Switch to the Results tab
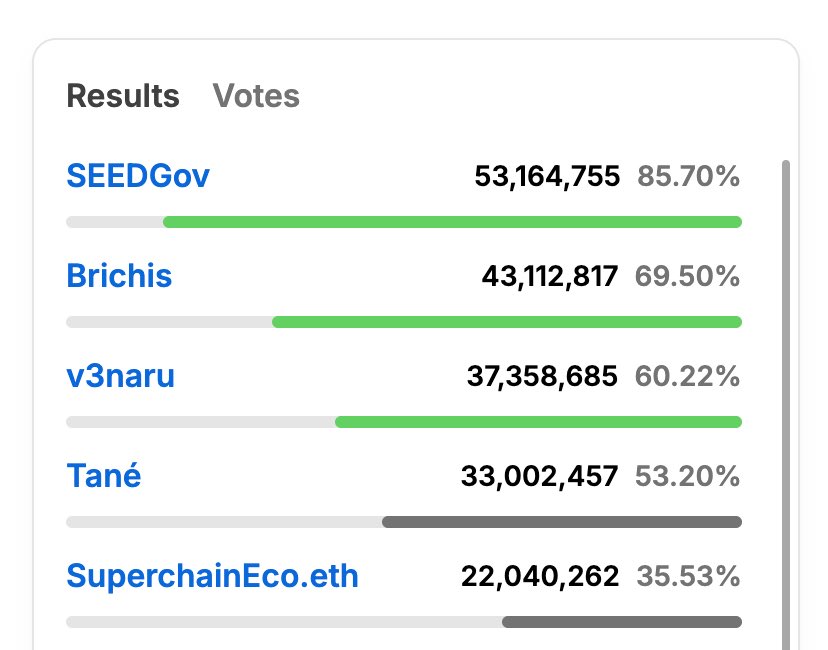Viewport: 828px width, 650px height. click(123, 96)
